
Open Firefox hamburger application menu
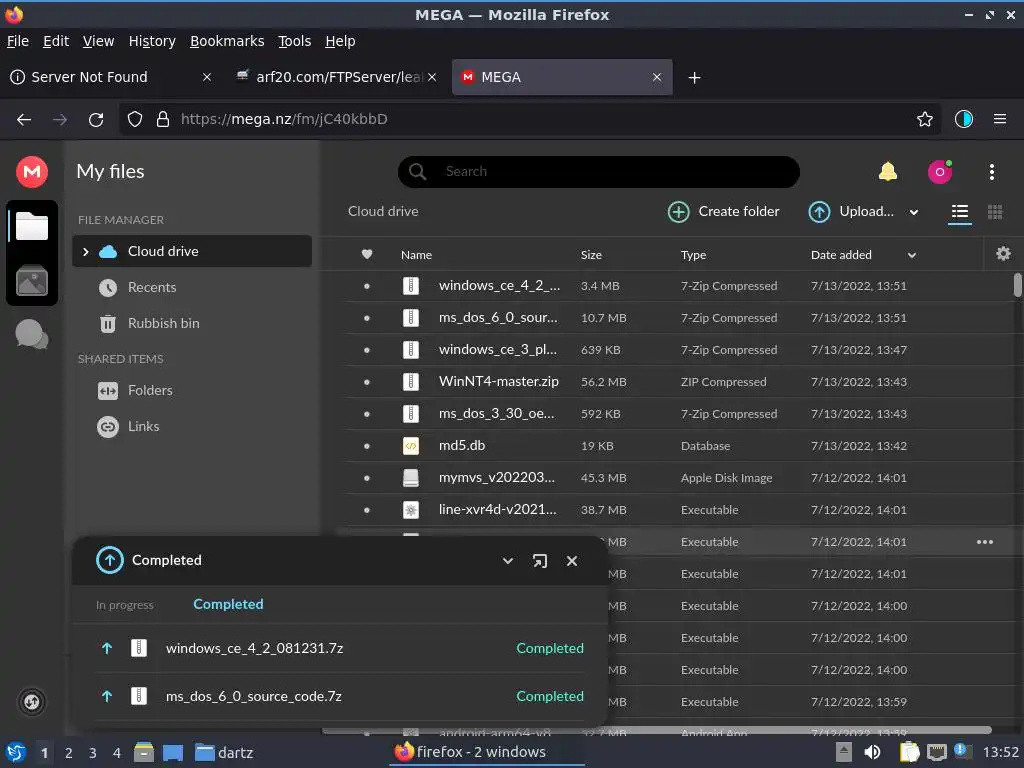click(999, 120)
